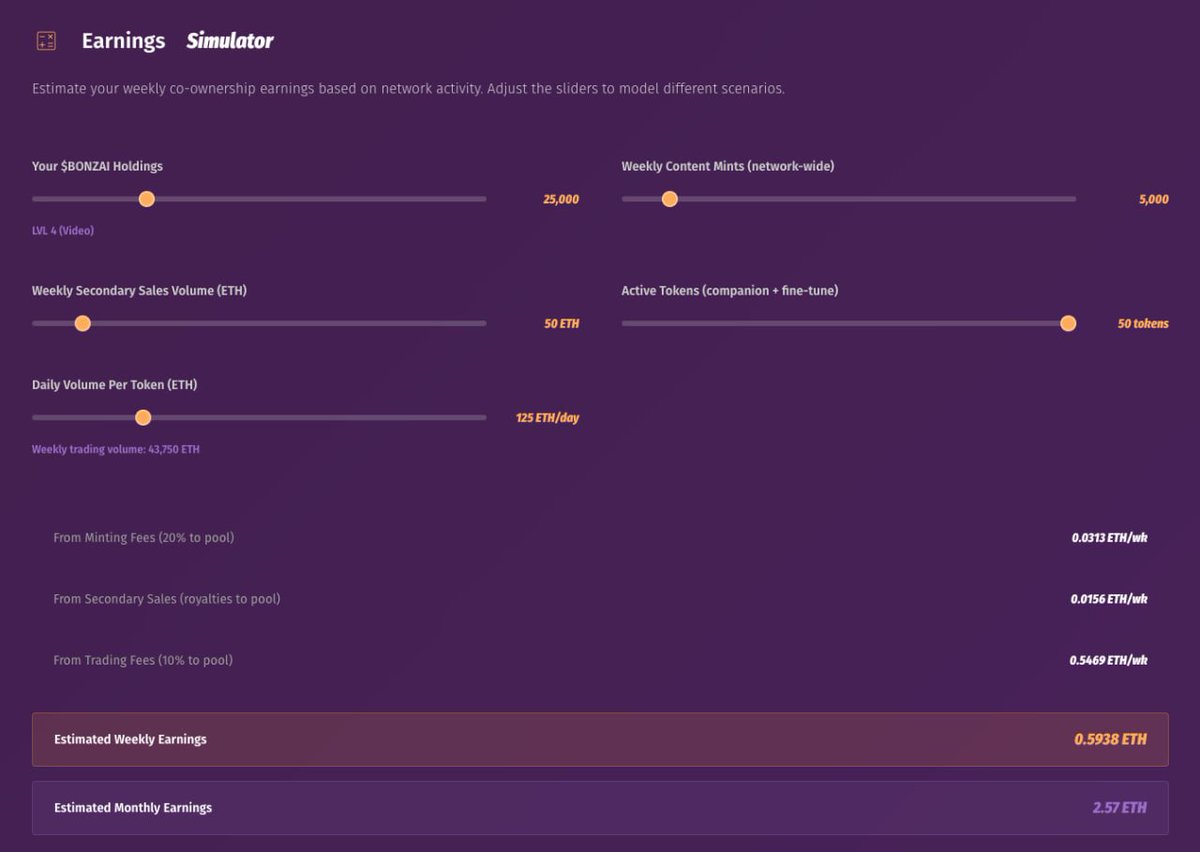Click the Weekly Content Mints (network-wide) label
1200x852 pixels.
click(x=728, y=166)
